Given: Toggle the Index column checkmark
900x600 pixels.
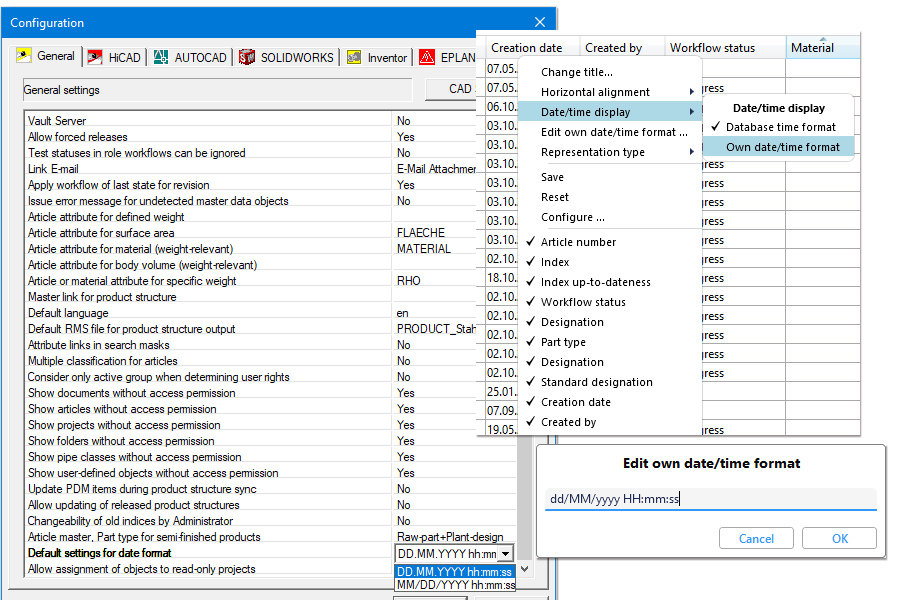Looking at the screenshot, I should [x=530, y=262].
